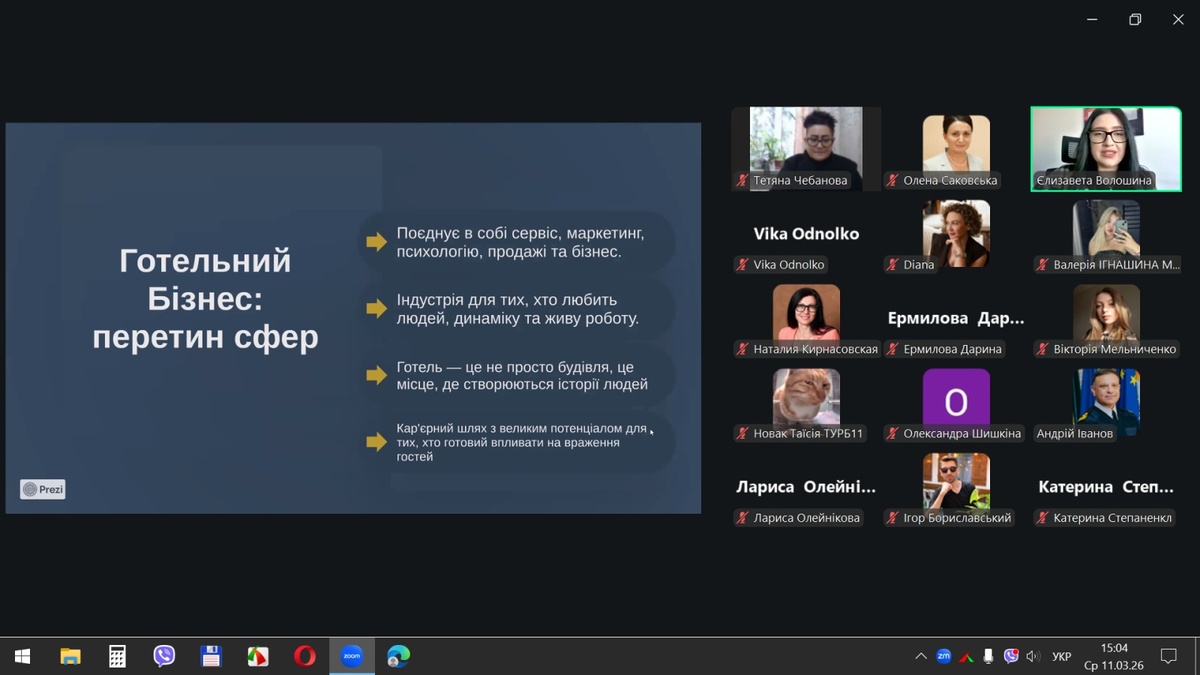Open Microsoft Edge from the taskbar

(x=398, y=656)
